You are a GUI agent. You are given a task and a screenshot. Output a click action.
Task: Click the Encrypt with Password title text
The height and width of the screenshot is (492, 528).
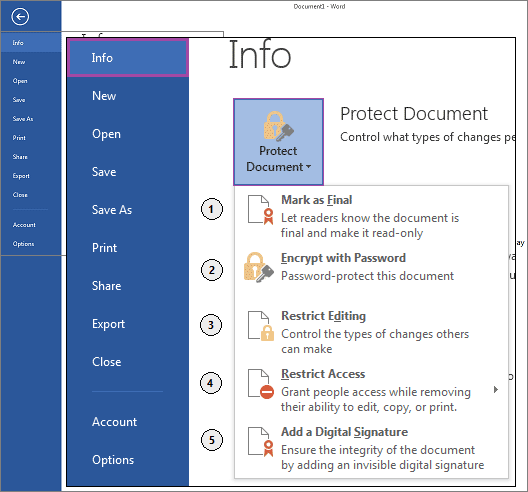point(343,258)
